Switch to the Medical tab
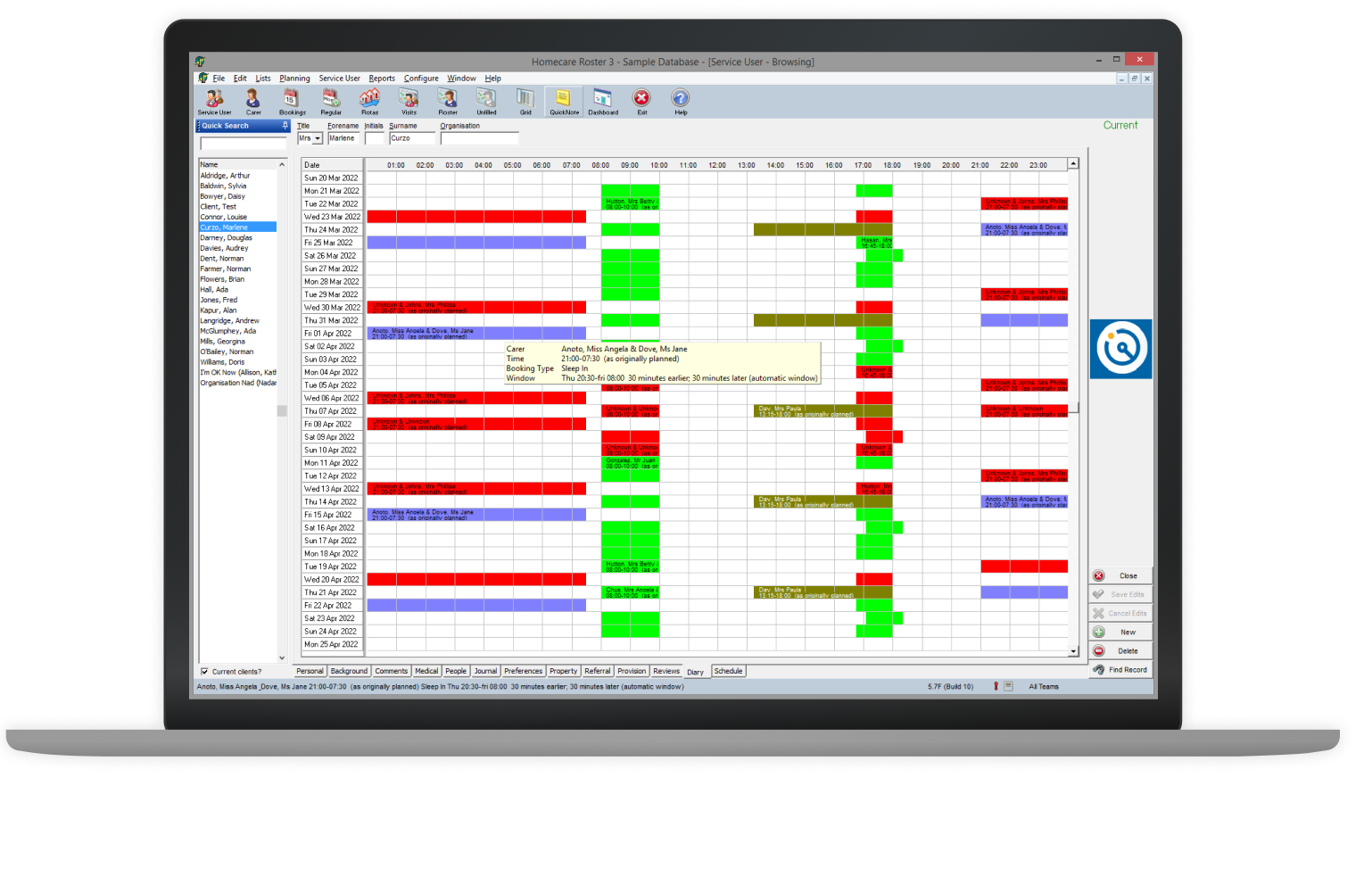1372x885 pixels. [426, 671]
